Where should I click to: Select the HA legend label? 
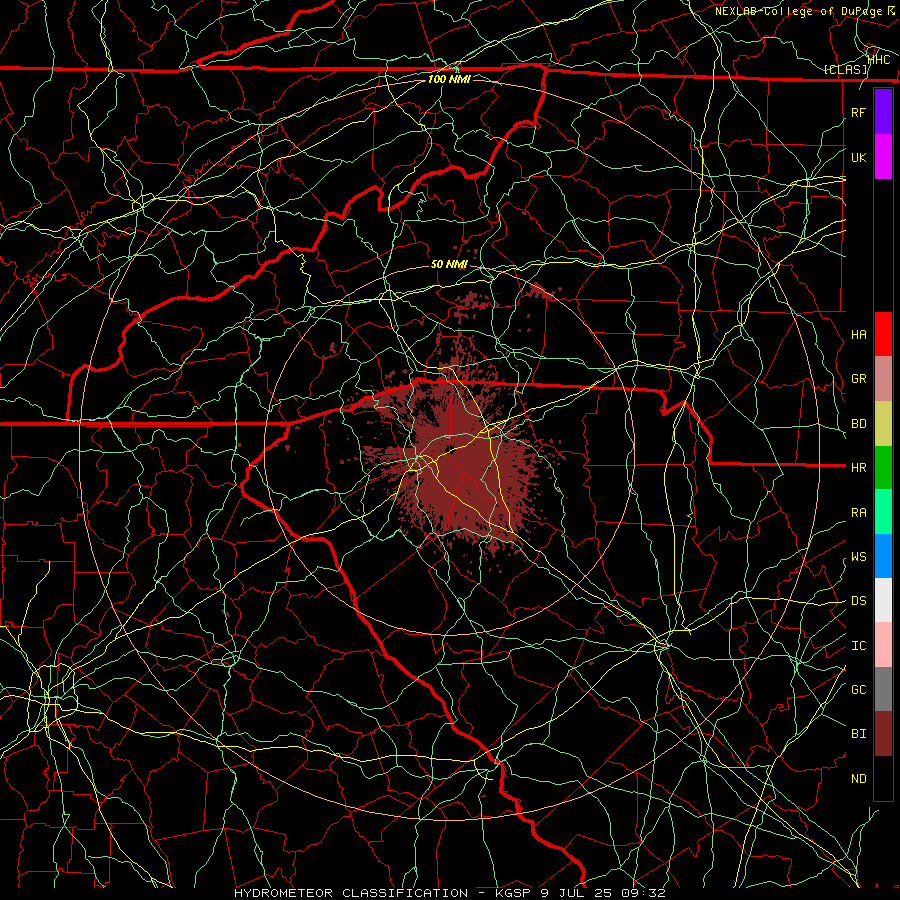point(859,334)
